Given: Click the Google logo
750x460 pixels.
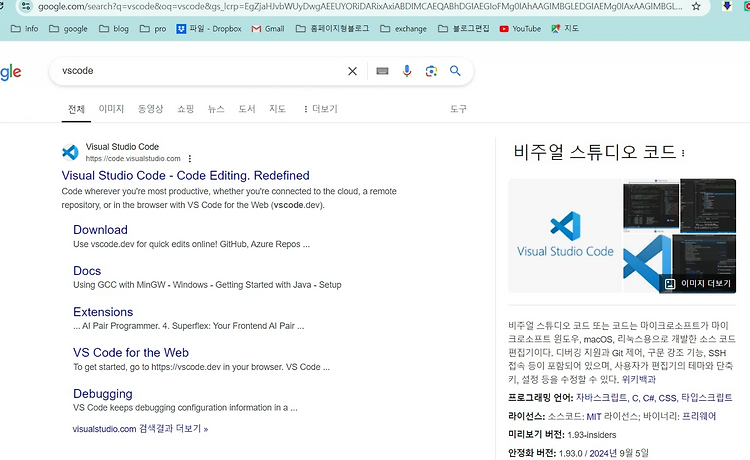Looking at the screenshot, I should point(11,72).
